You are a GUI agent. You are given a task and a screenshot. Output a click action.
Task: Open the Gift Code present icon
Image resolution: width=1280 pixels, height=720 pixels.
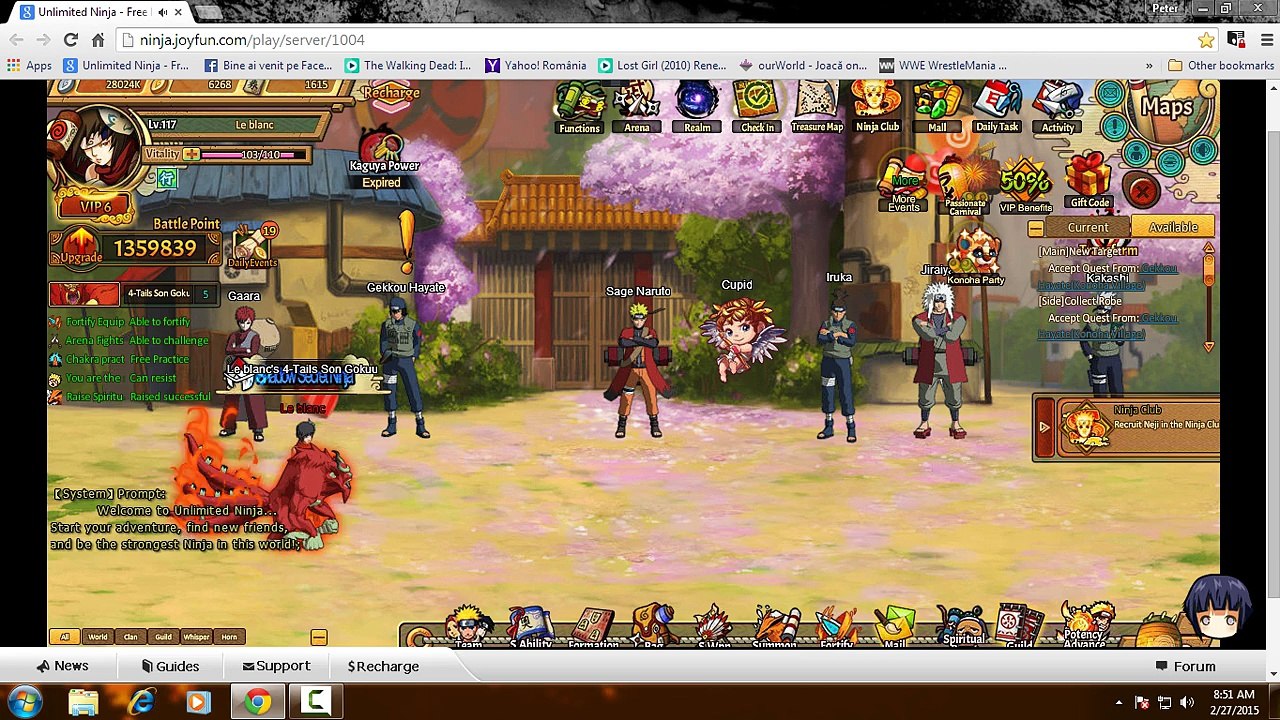pos(1089,182)
